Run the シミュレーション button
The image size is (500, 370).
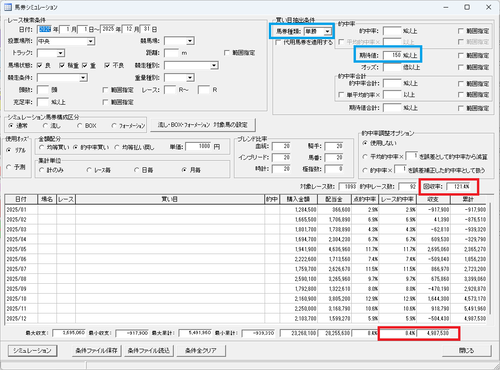32,351
